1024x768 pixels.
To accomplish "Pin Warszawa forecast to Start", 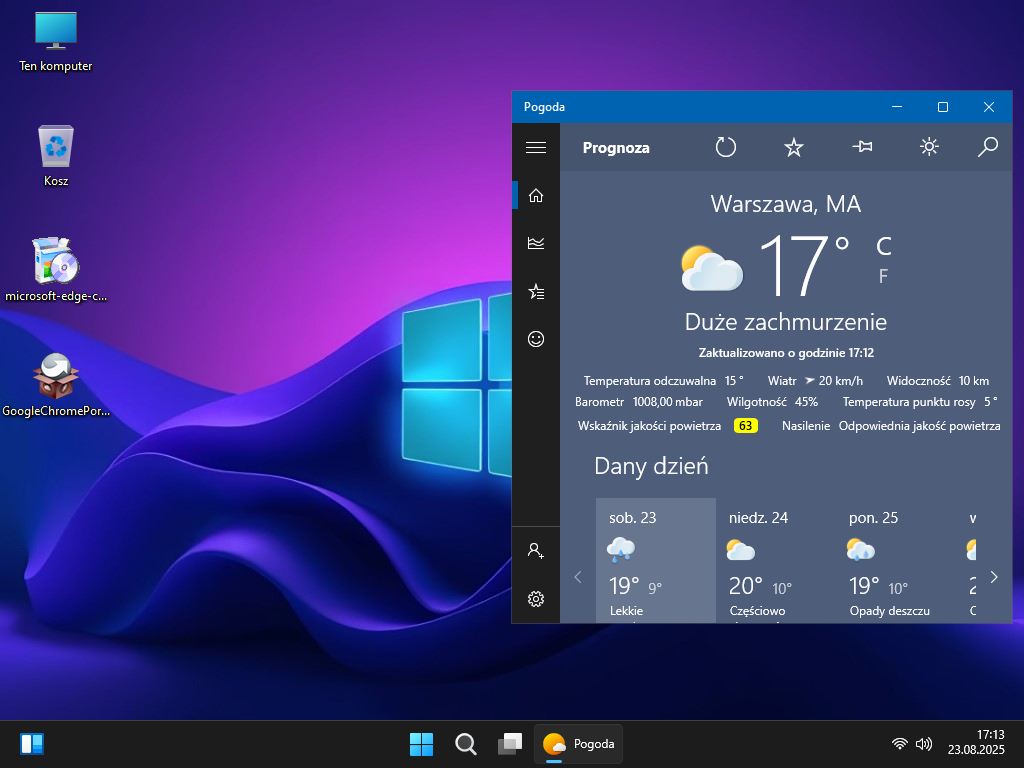I will point(862,148).
